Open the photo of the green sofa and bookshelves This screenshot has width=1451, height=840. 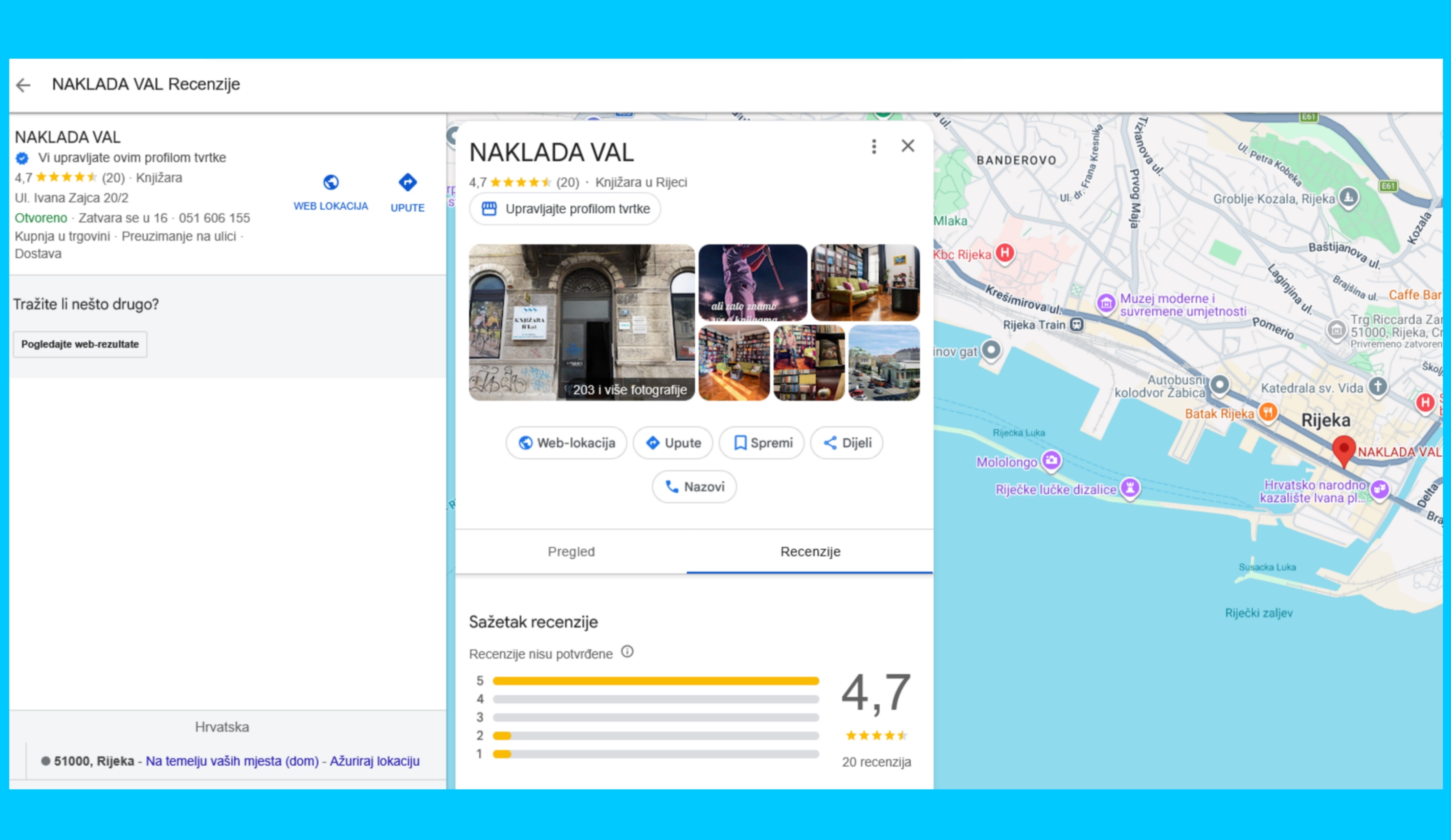pyautogui.click(x=865, y=283)
